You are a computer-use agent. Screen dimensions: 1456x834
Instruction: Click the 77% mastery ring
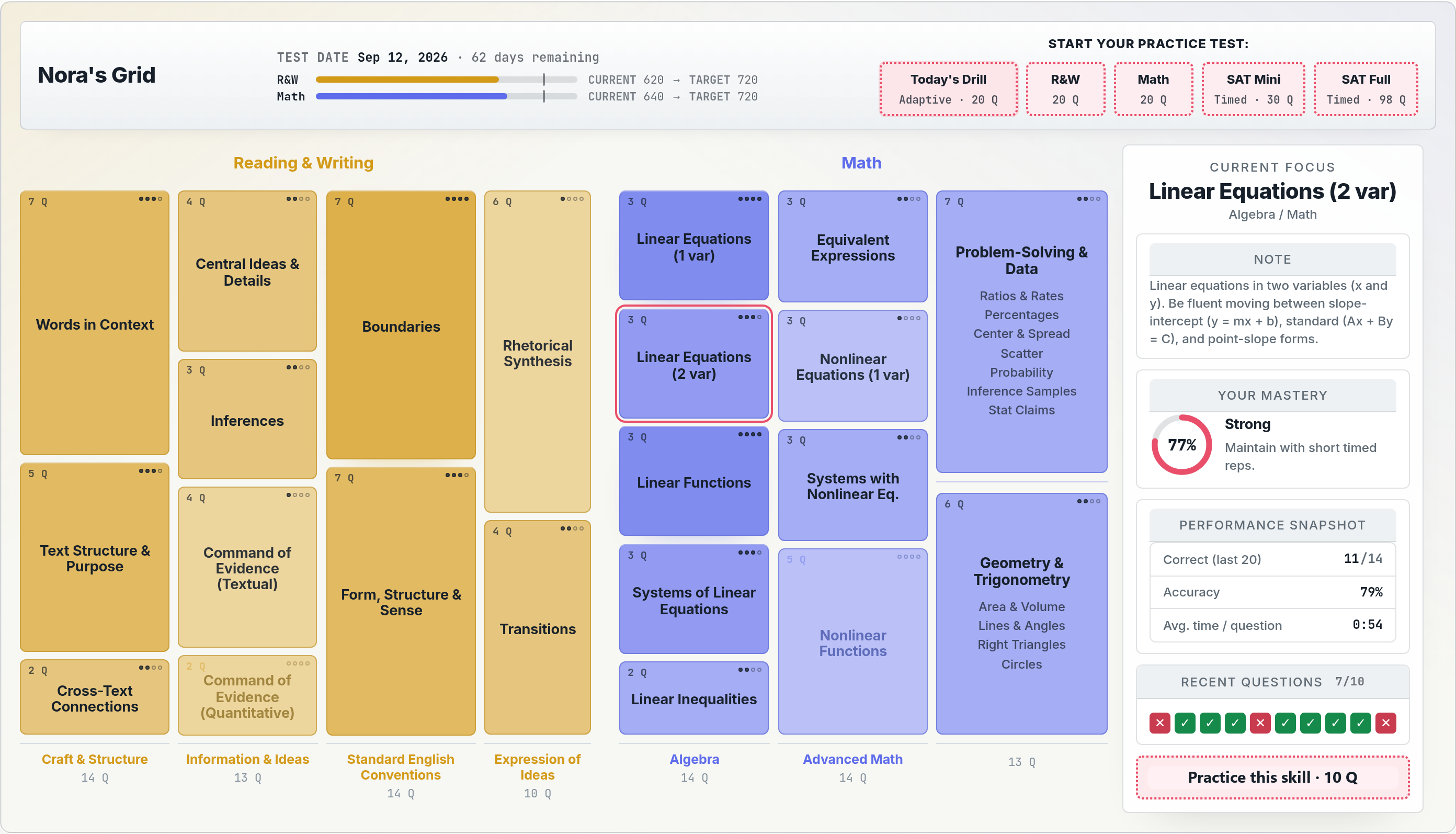click(1182, 445)
